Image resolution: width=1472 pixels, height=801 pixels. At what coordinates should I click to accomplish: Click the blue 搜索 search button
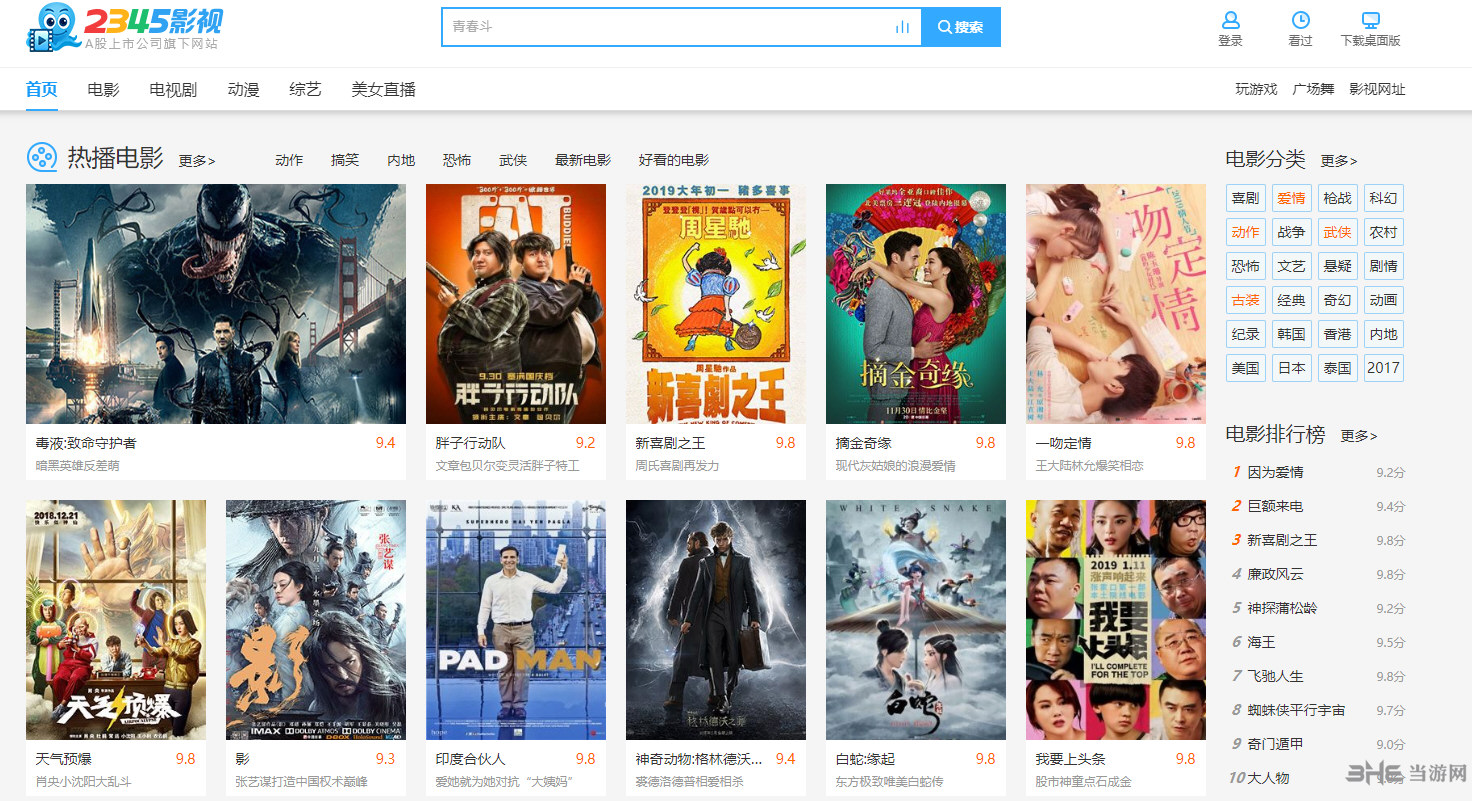[961, 27]
